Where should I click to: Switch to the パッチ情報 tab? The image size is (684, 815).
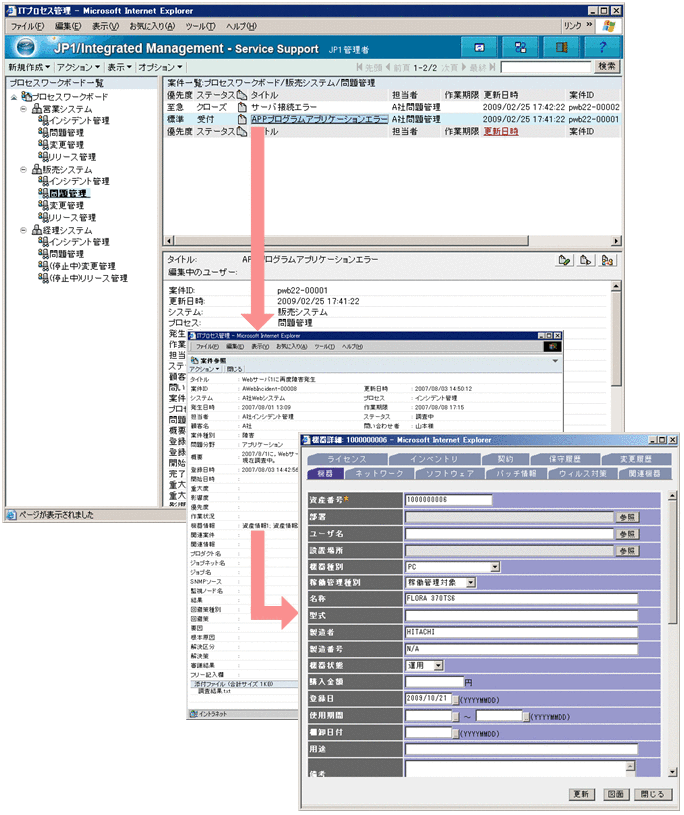click(517, 474)
